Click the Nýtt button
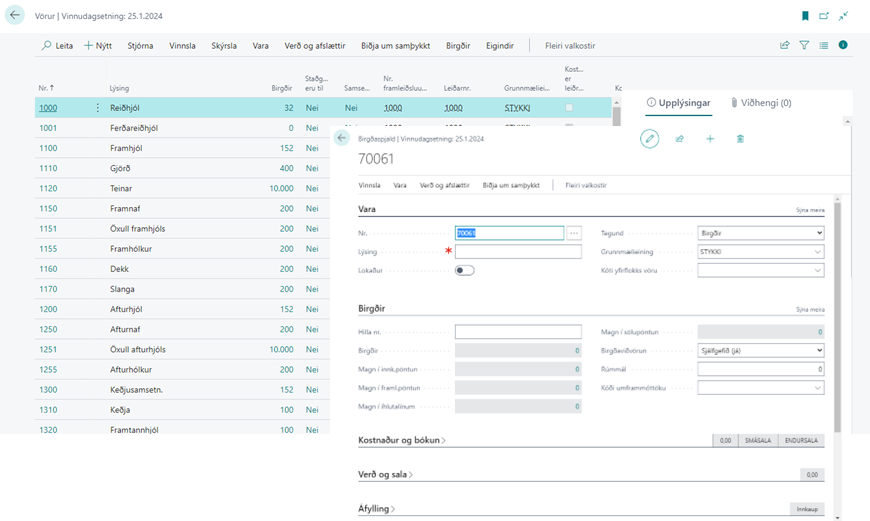 [x=98, y=46]
